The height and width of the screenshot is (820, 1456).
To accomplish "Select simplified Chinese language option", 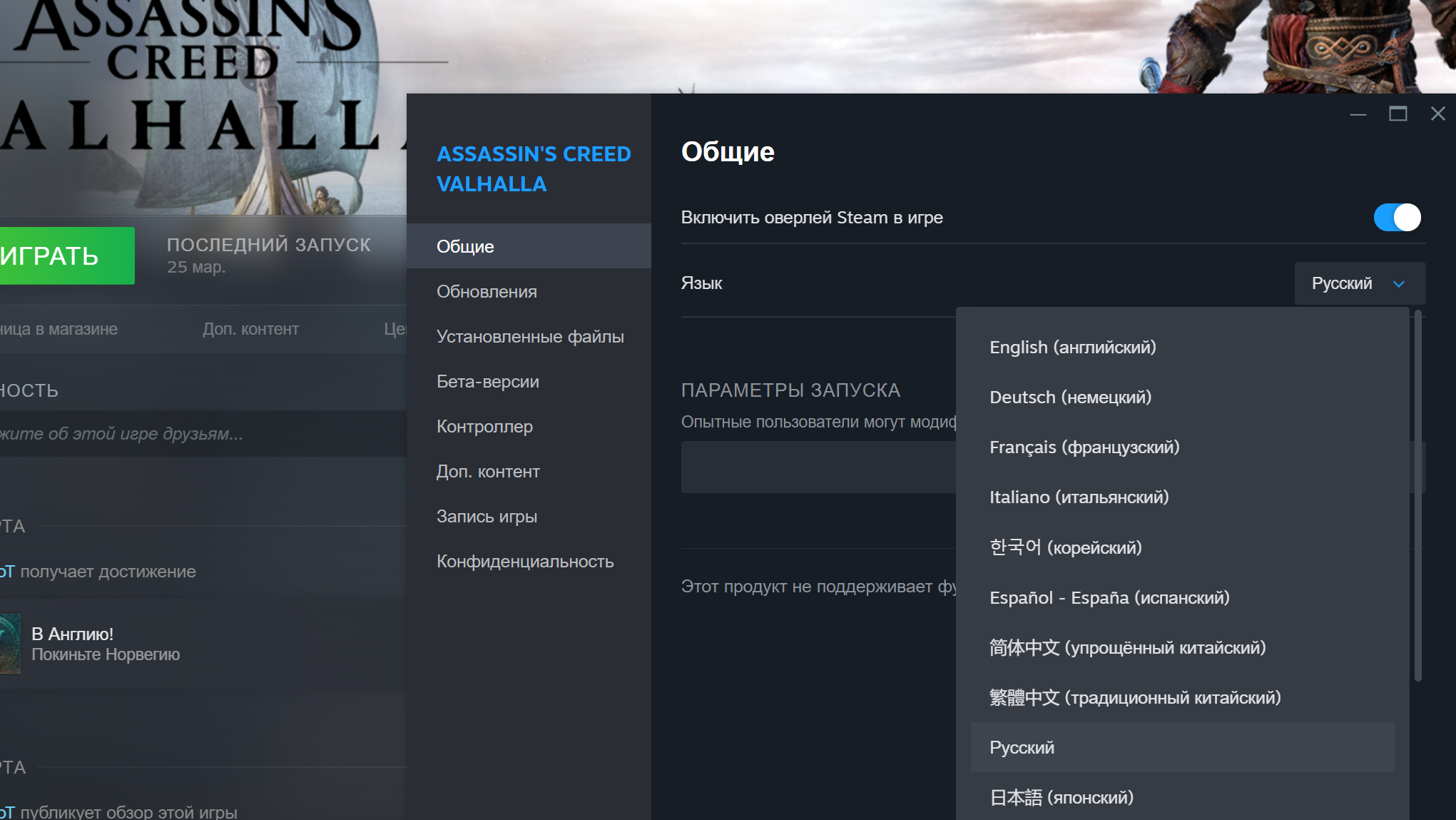I will coord(1126,647).
